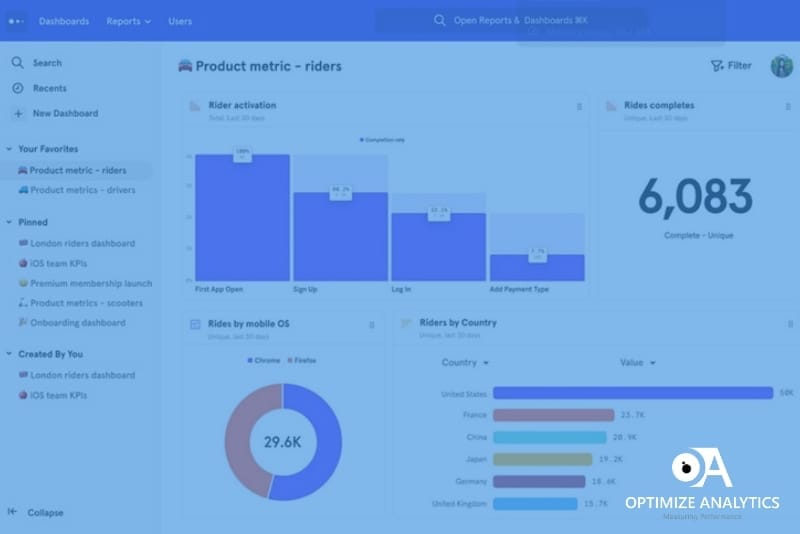Click the Mixpanel logo icon

coord(17,21)
